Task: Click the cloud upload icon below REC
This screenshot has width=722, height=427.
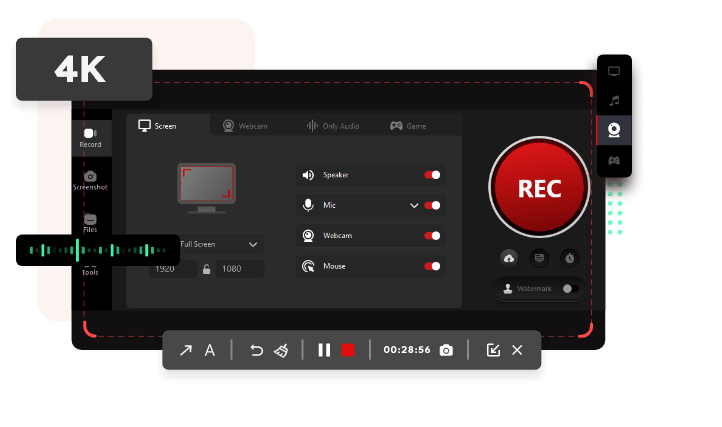Action: point(509,258)
